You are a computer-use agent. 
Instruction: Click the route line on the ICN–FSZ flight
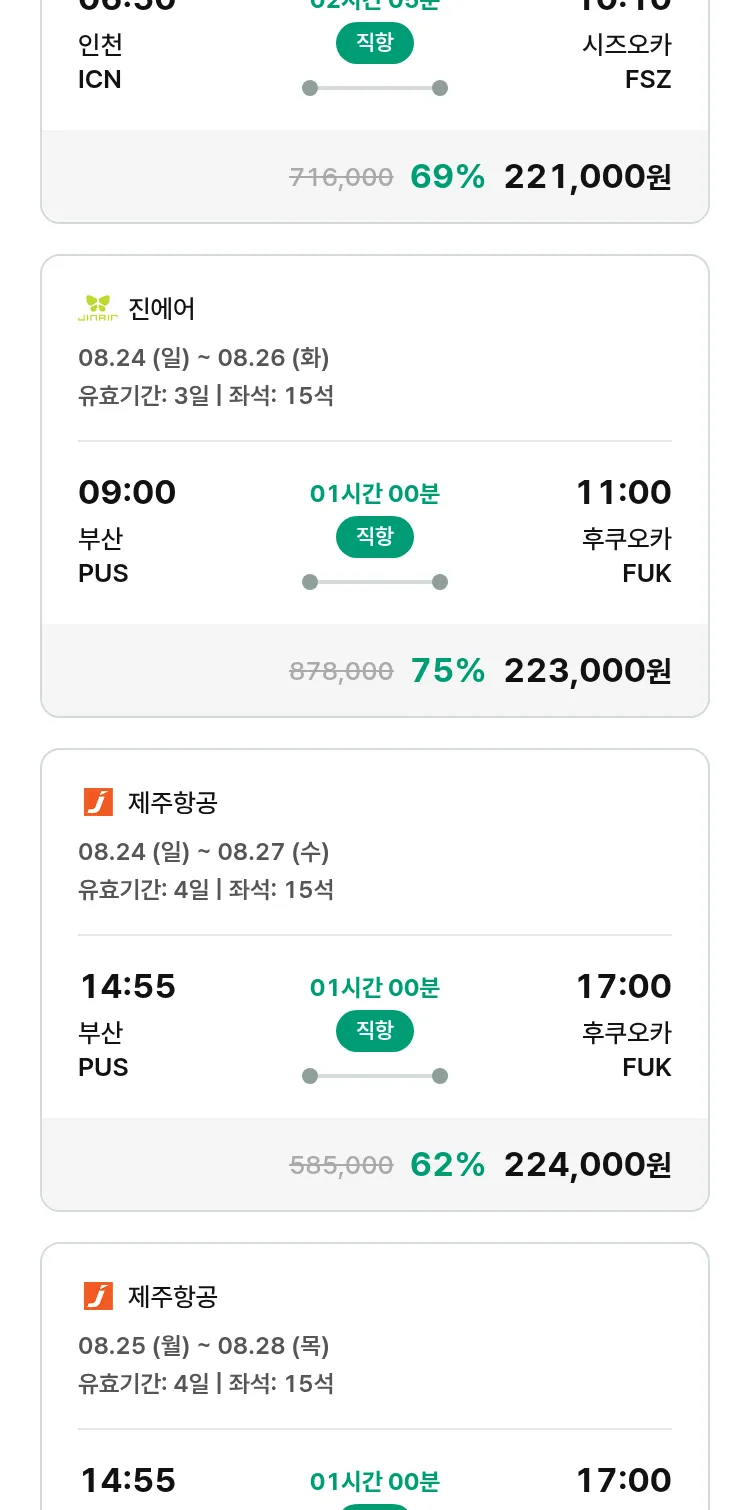point(375,88)
